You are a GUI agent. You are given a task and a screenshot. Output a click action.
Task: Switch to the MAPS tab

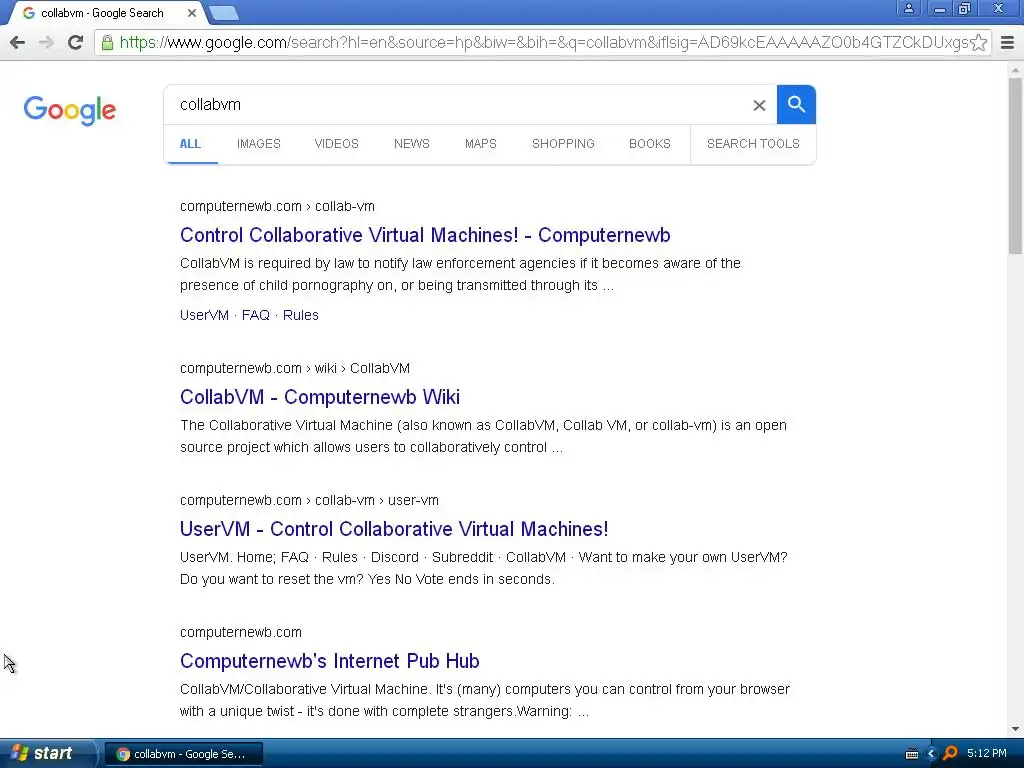click(481, 144)
